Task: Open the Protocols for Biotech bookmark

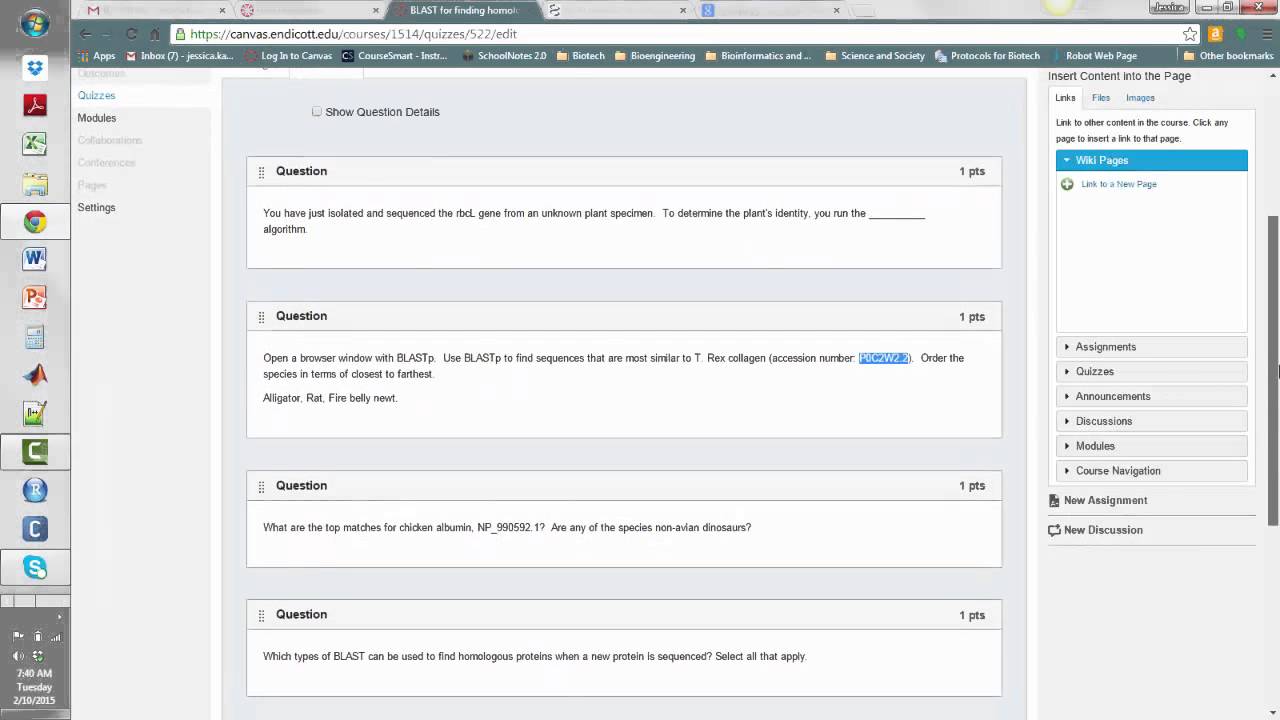Action: (x=987, y=56)
